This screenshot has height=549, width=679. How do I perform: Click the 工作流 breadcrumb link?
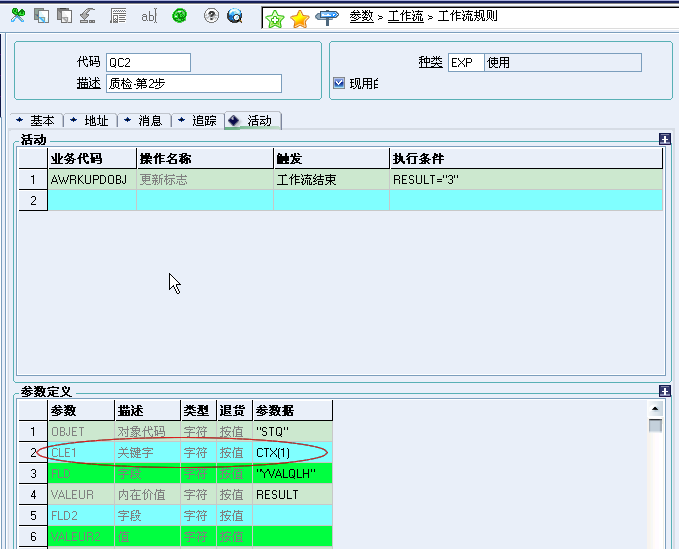[x=405, y=17]
